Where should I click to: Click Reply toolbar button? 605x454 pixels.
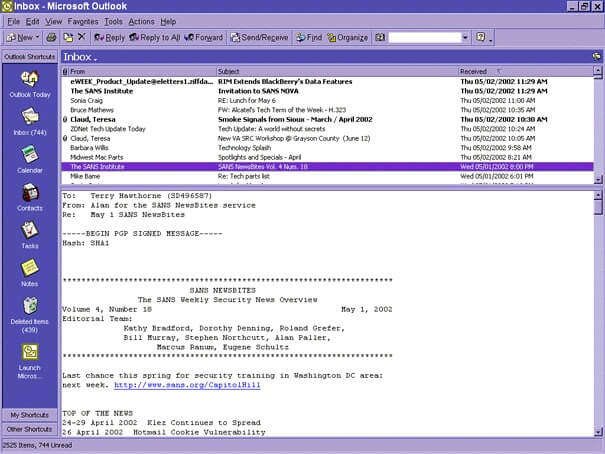tap(110, 37)
